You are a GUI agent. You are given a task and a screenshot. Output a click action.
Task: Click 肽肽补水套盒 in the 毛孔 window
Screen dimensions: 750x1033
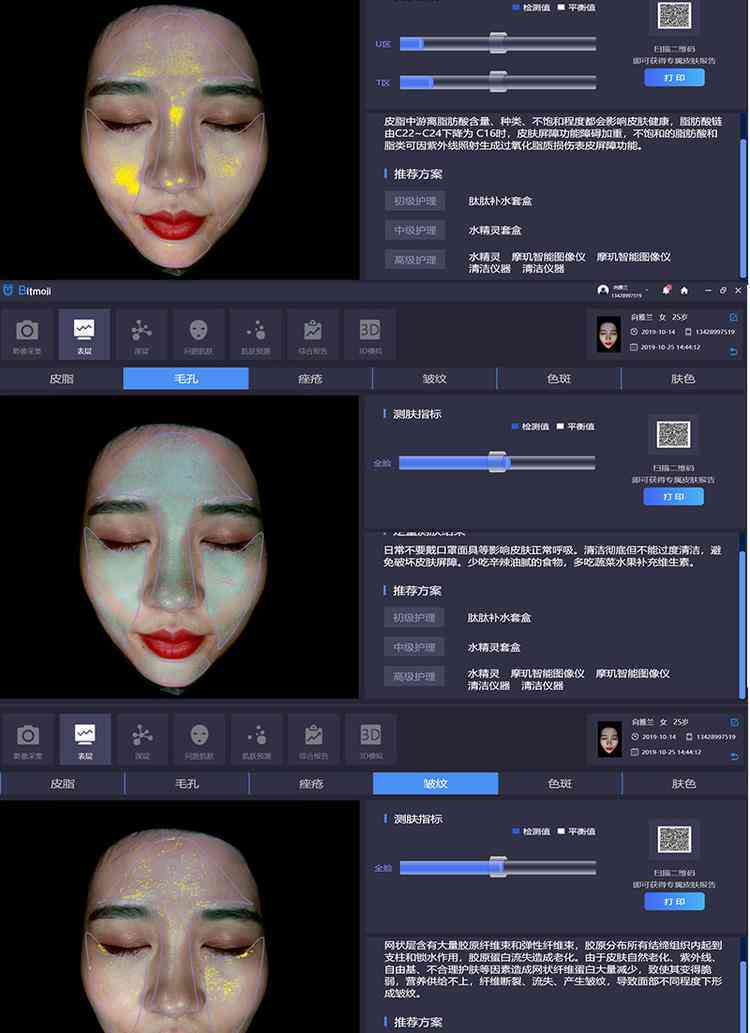(x=499, y=618)
